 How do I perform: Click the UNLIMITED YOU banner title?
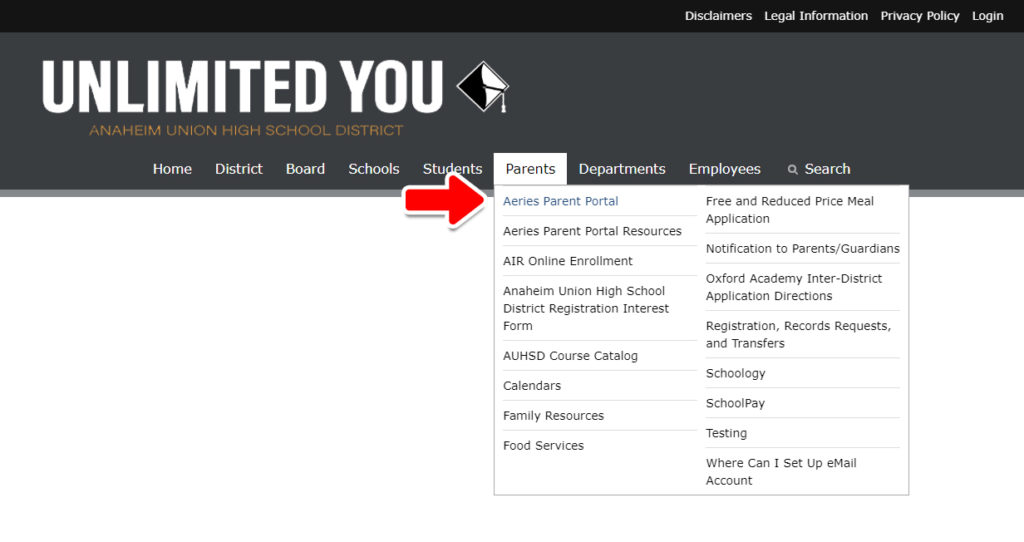[243, 86]
